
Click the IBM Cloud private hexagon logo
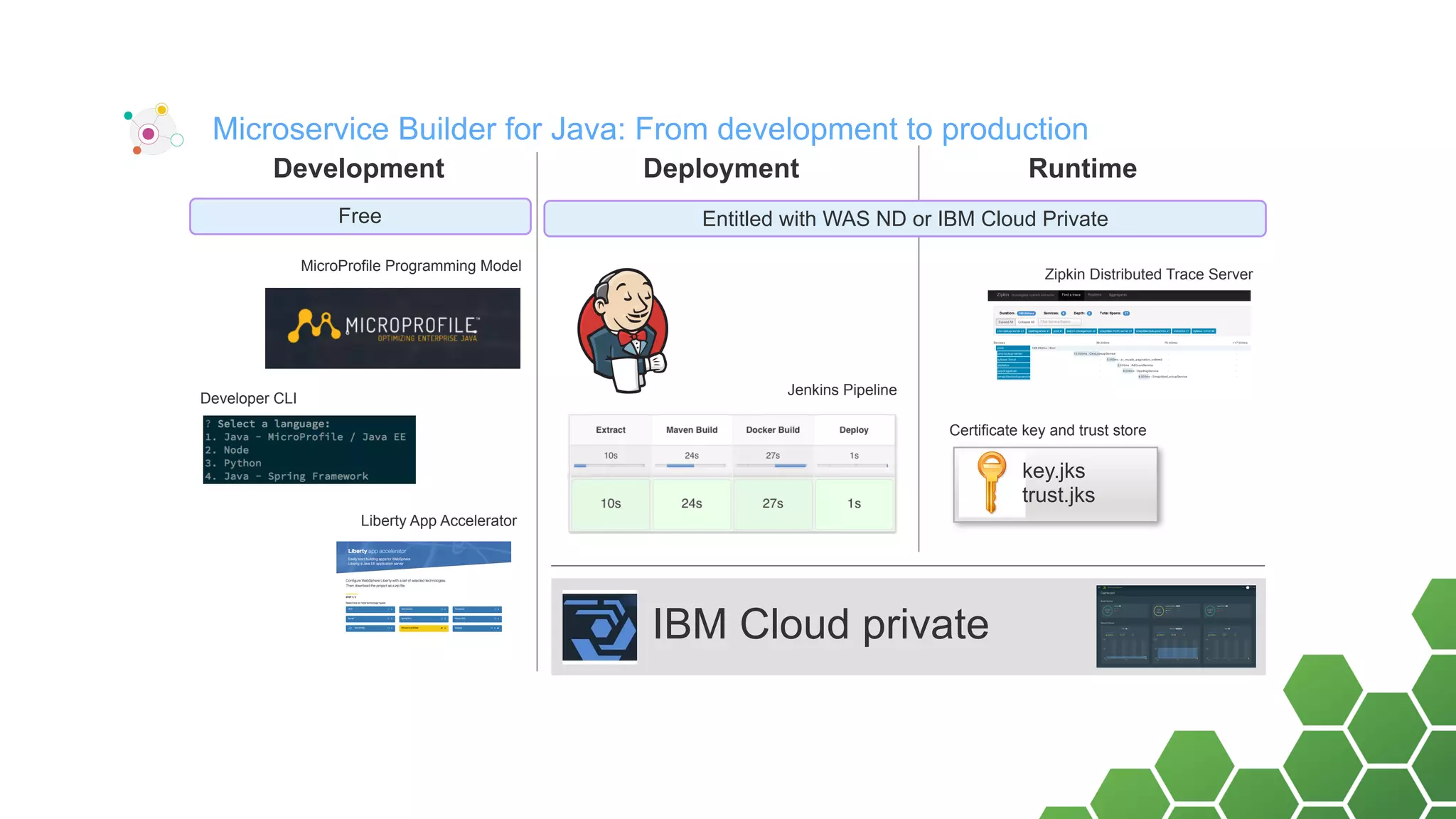click(599, 627)
